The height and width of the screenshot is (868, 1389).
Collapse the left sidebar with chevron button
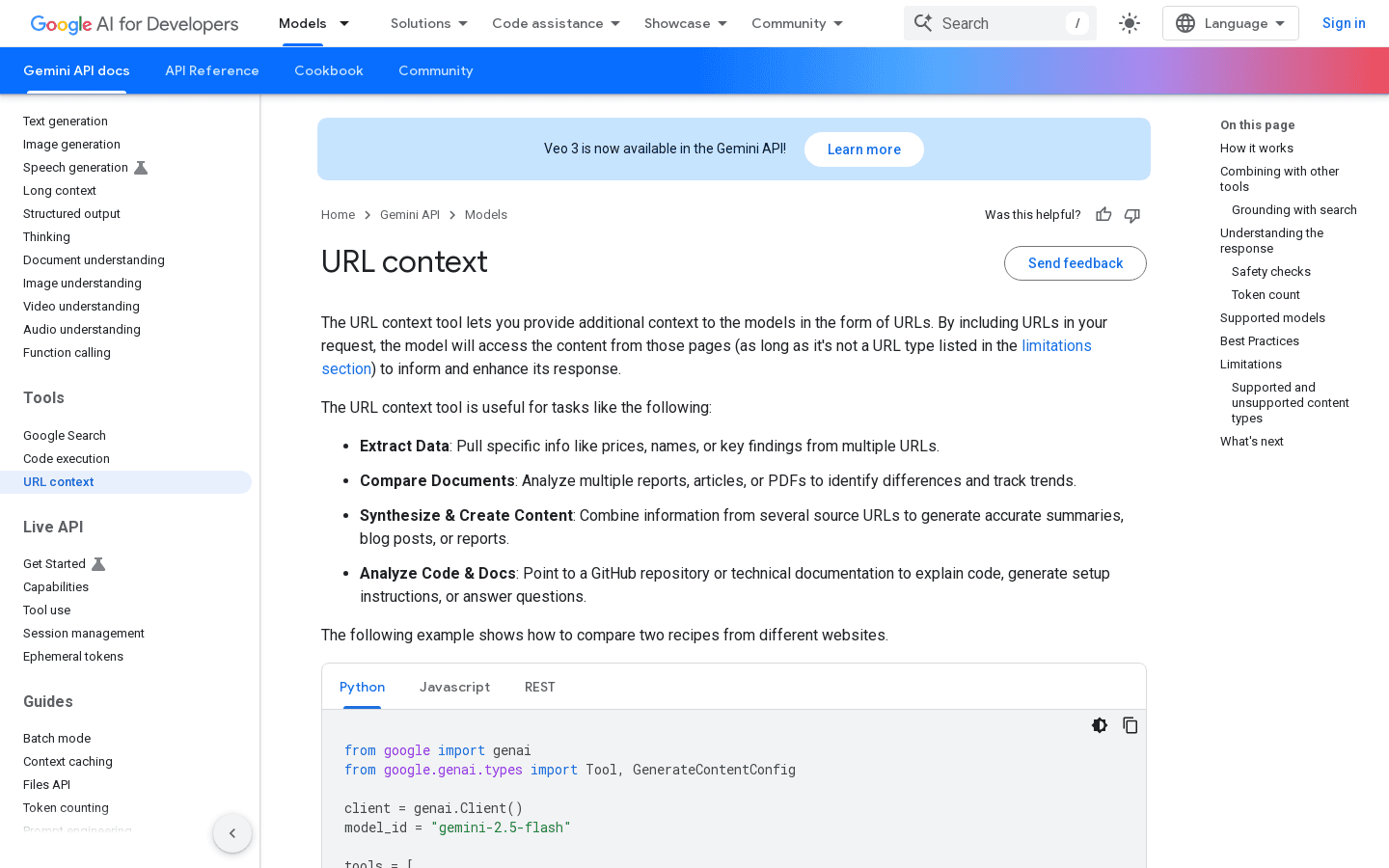(232, 833)
